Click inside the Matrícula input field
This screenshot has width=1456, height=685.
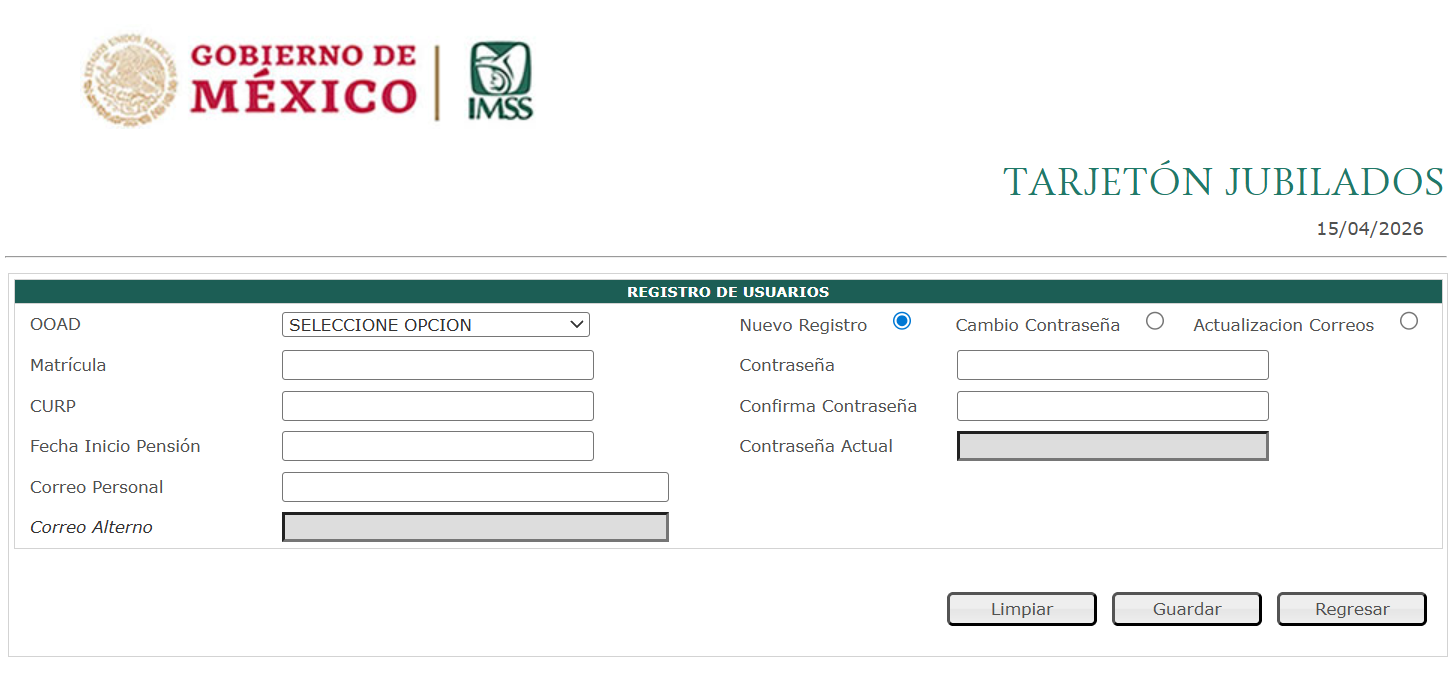(x=437, y=364)
